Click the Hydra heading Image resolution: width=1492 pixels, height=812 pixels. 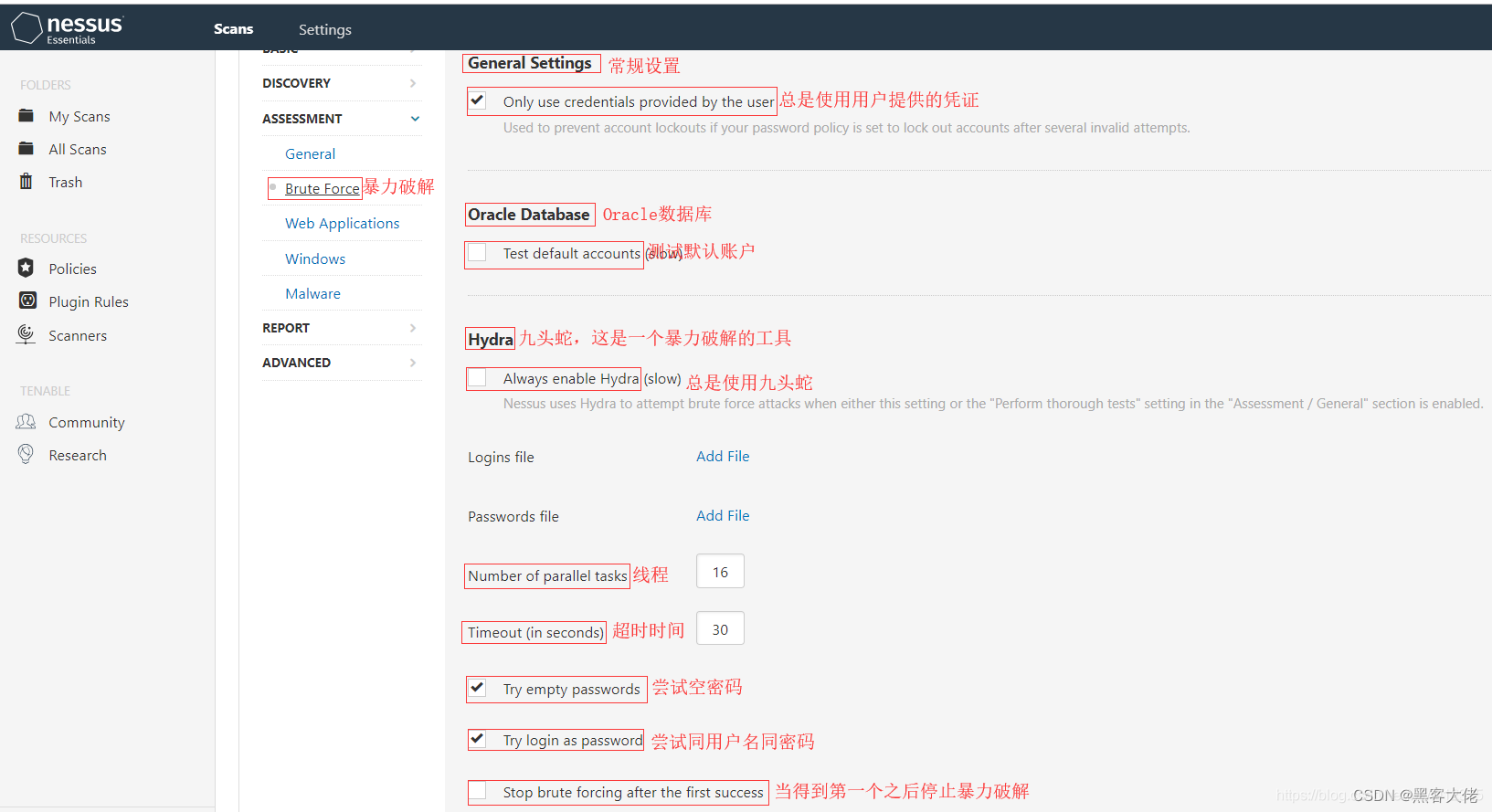(491, 339)
